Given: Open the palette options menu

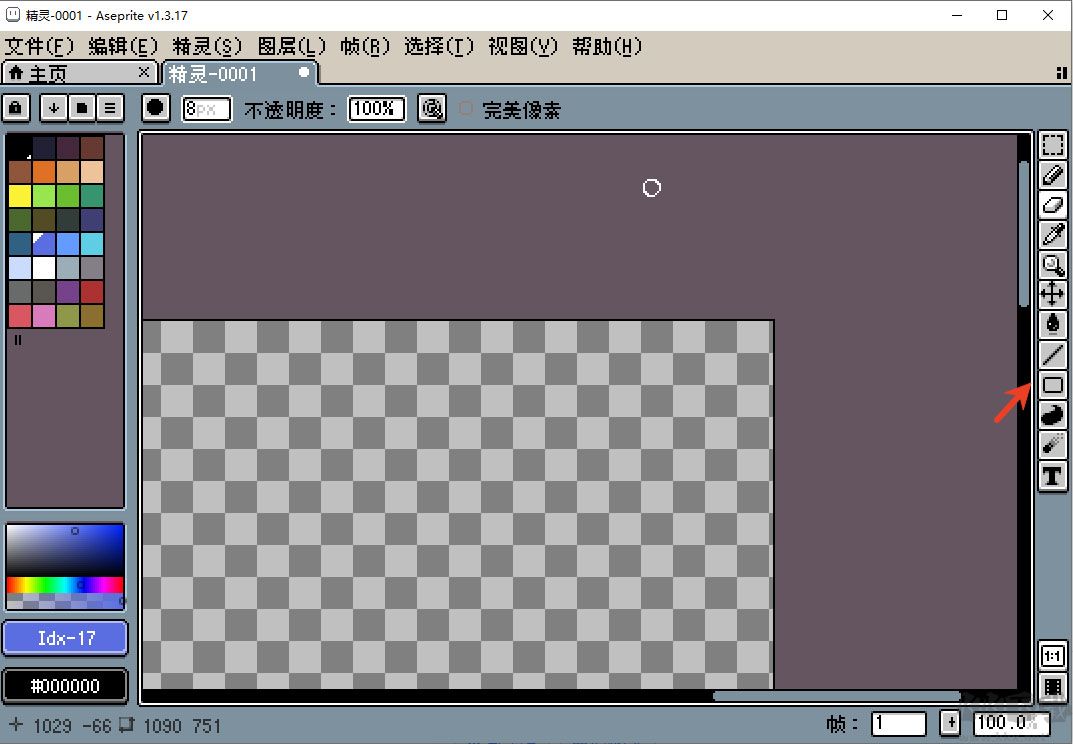Looking at the screenshot, I should tap(110, 107).
